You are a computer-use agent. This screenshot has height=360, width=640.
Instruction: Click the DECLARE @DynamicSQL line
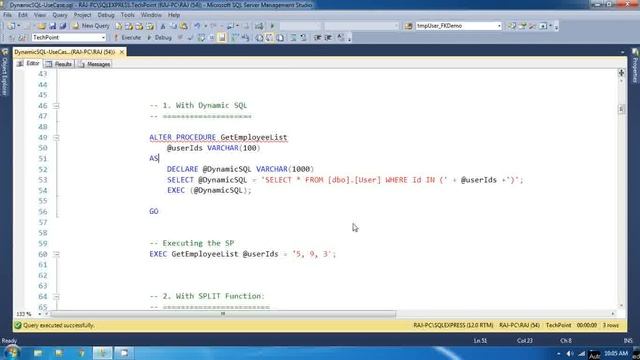pos(240,169)
